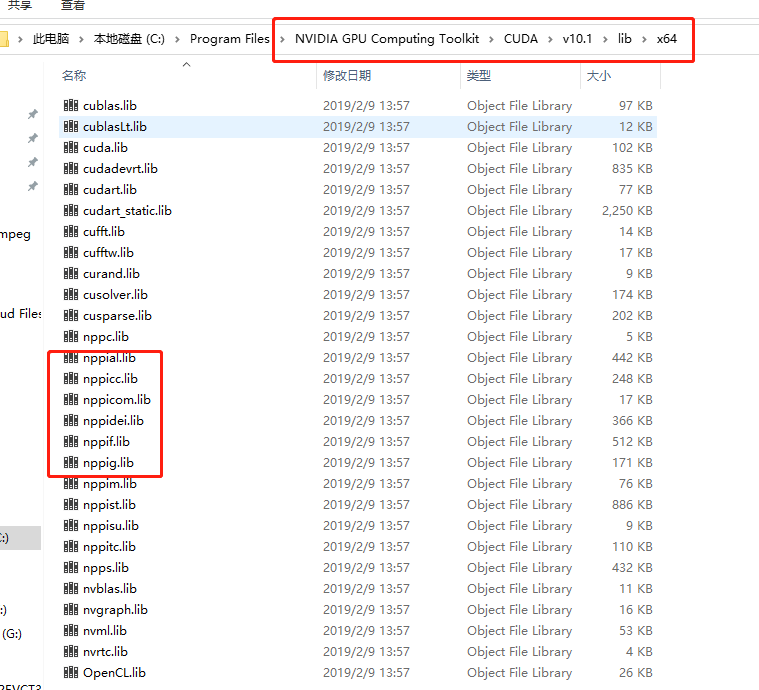Open the 查看 ribbon tab
The height and width of the screenshot is (690, 759).
pyautogui.click(x=73, y=6)
